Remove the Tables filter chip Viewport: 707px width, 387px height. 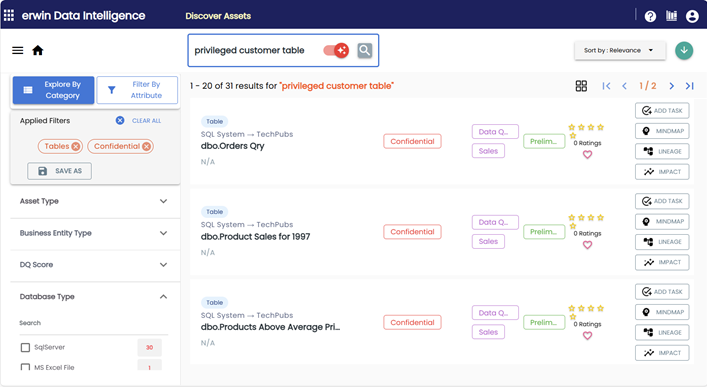tap(76, 146)
